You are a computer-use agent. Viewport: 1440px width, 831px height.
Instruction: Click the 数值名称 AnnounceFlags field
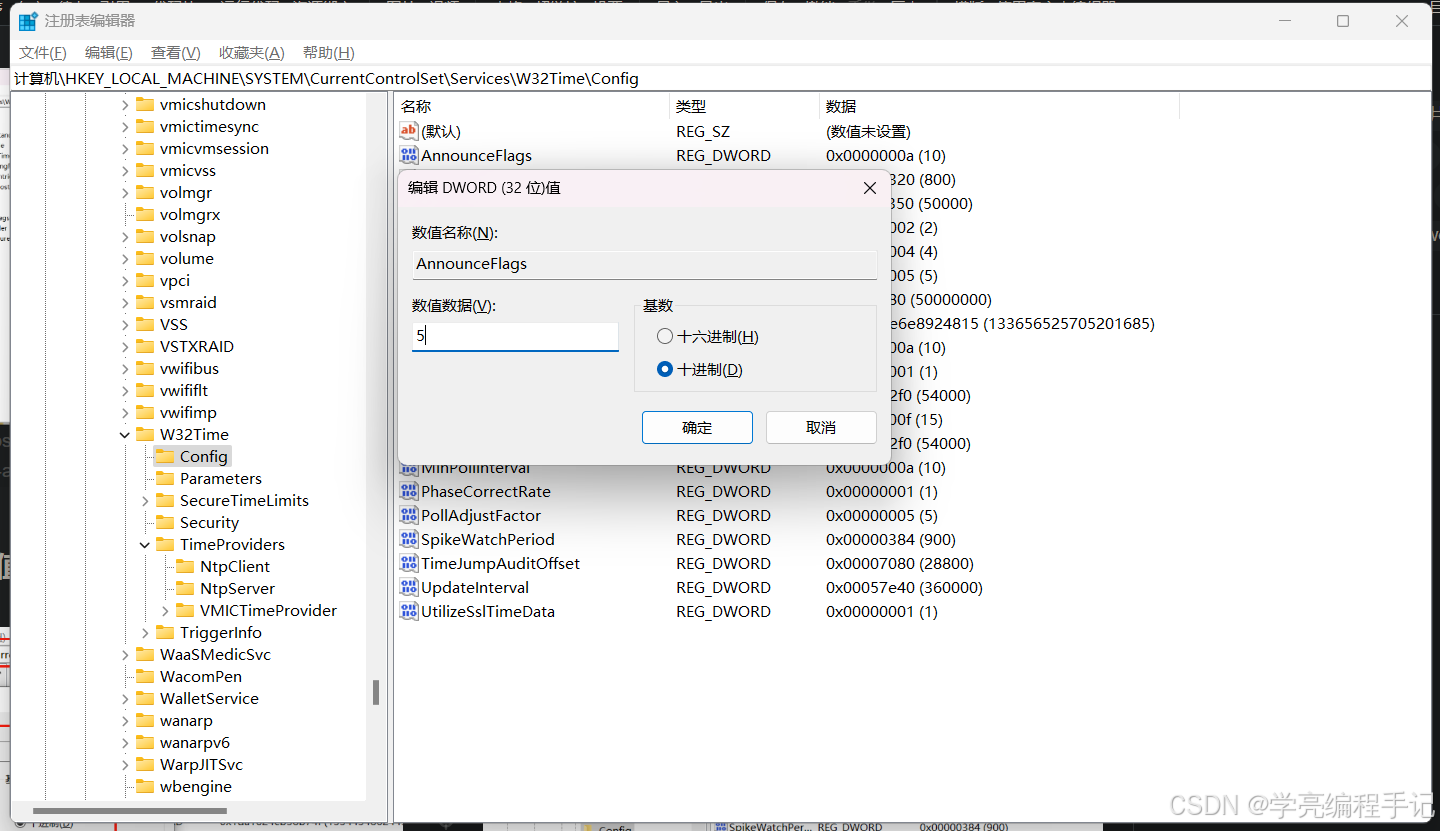[x=644, y=264]
